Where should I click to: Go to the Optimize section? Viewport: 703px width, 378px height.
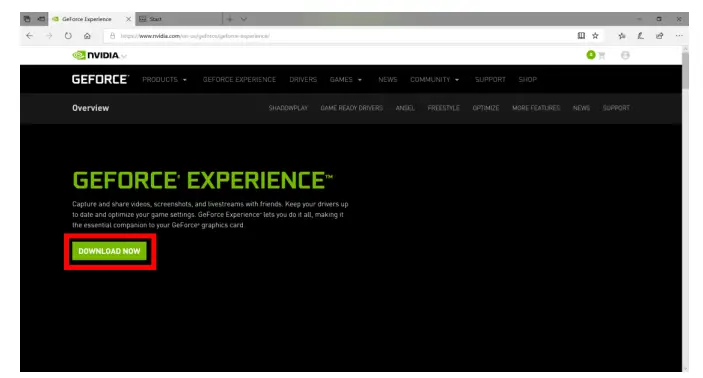point(486,108)
